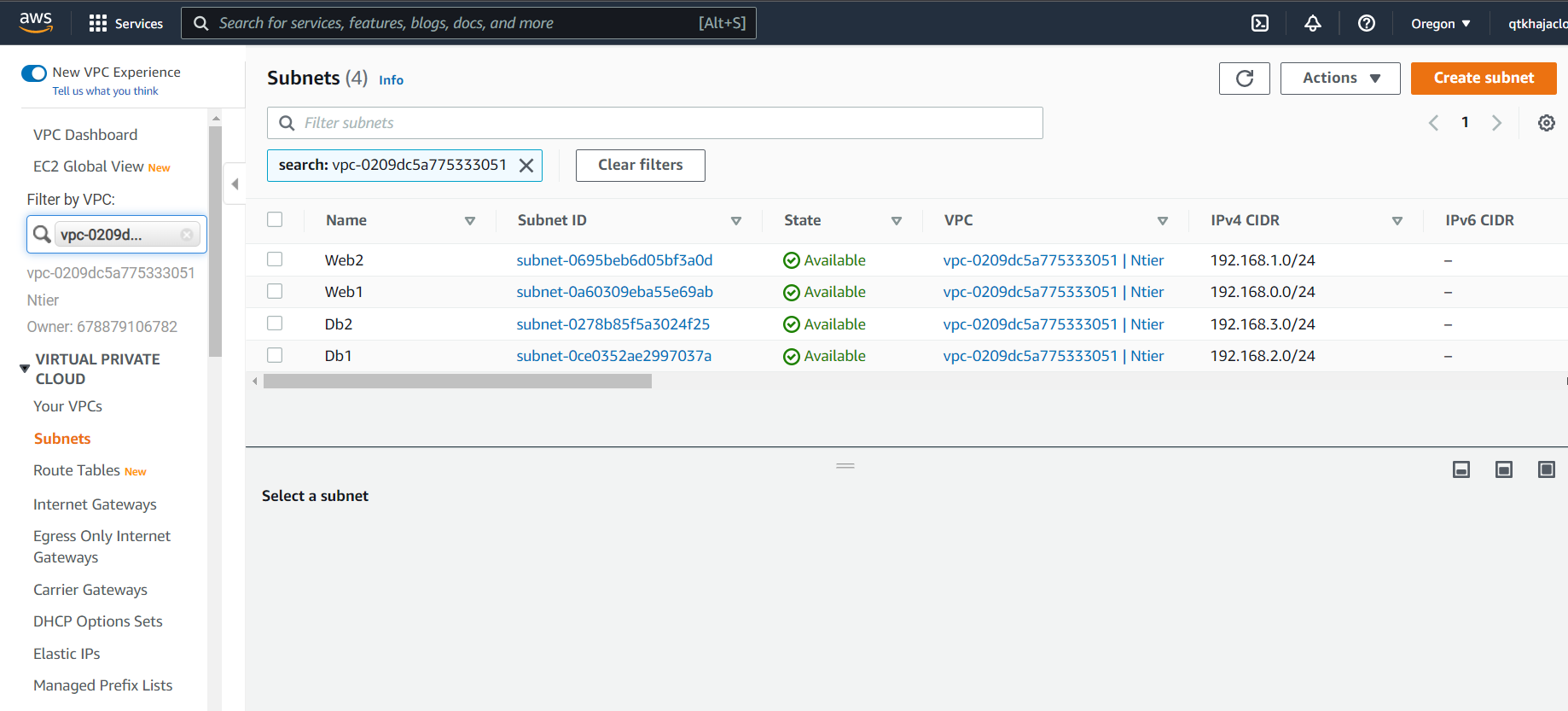Image resolution: width=1568 pixels, height=711 pixels.
Task: Open subnet-0695beb6d05bf3a0d link
Action: coord(614,260)
